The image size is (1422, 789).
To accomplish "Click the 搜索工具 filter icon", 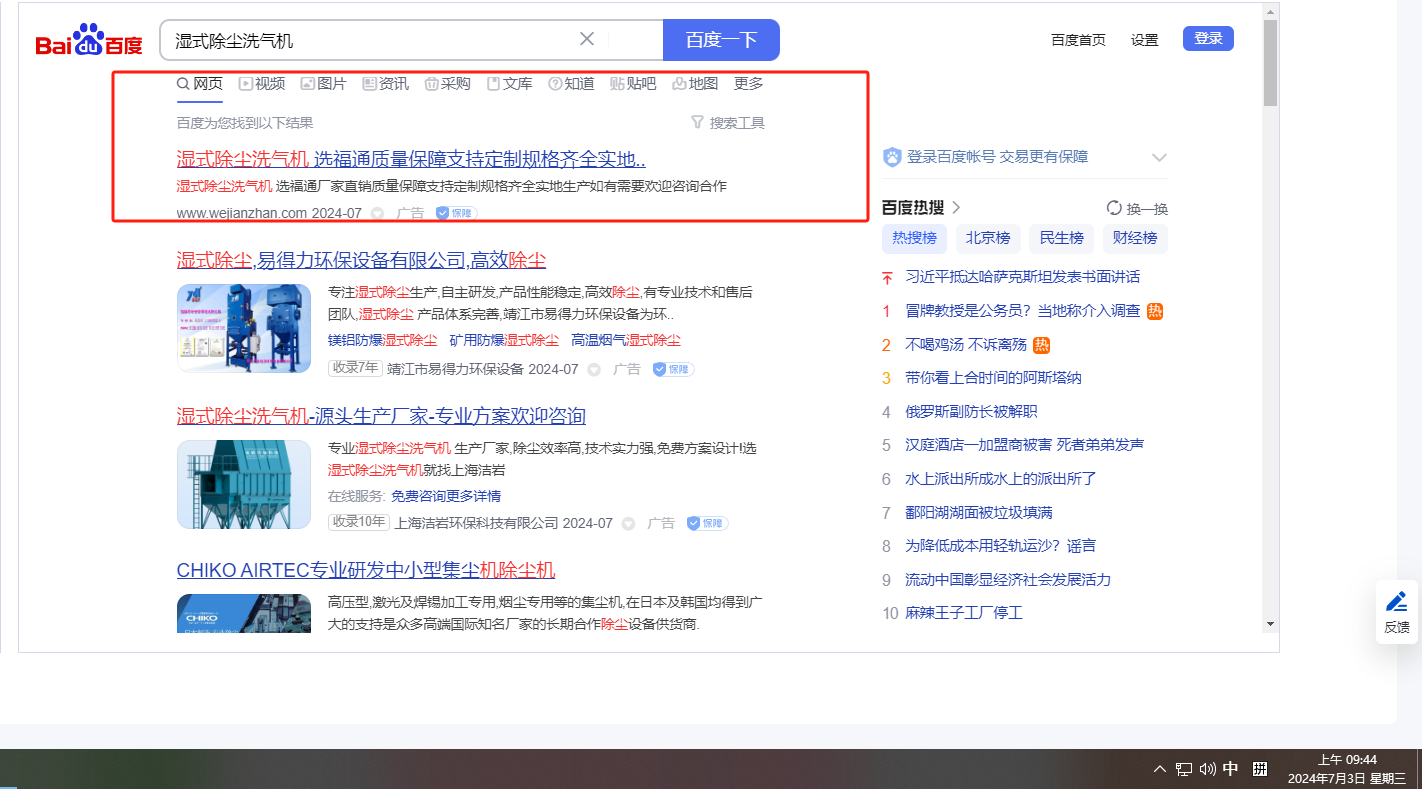I will [x=698, y=122].
